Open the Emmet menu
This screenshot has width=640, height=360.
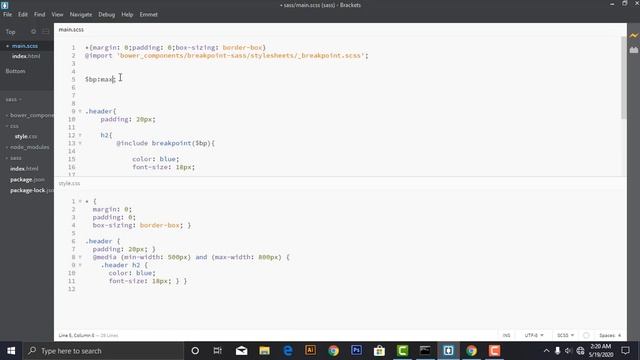pyautogui.click(x=149, y=14)
